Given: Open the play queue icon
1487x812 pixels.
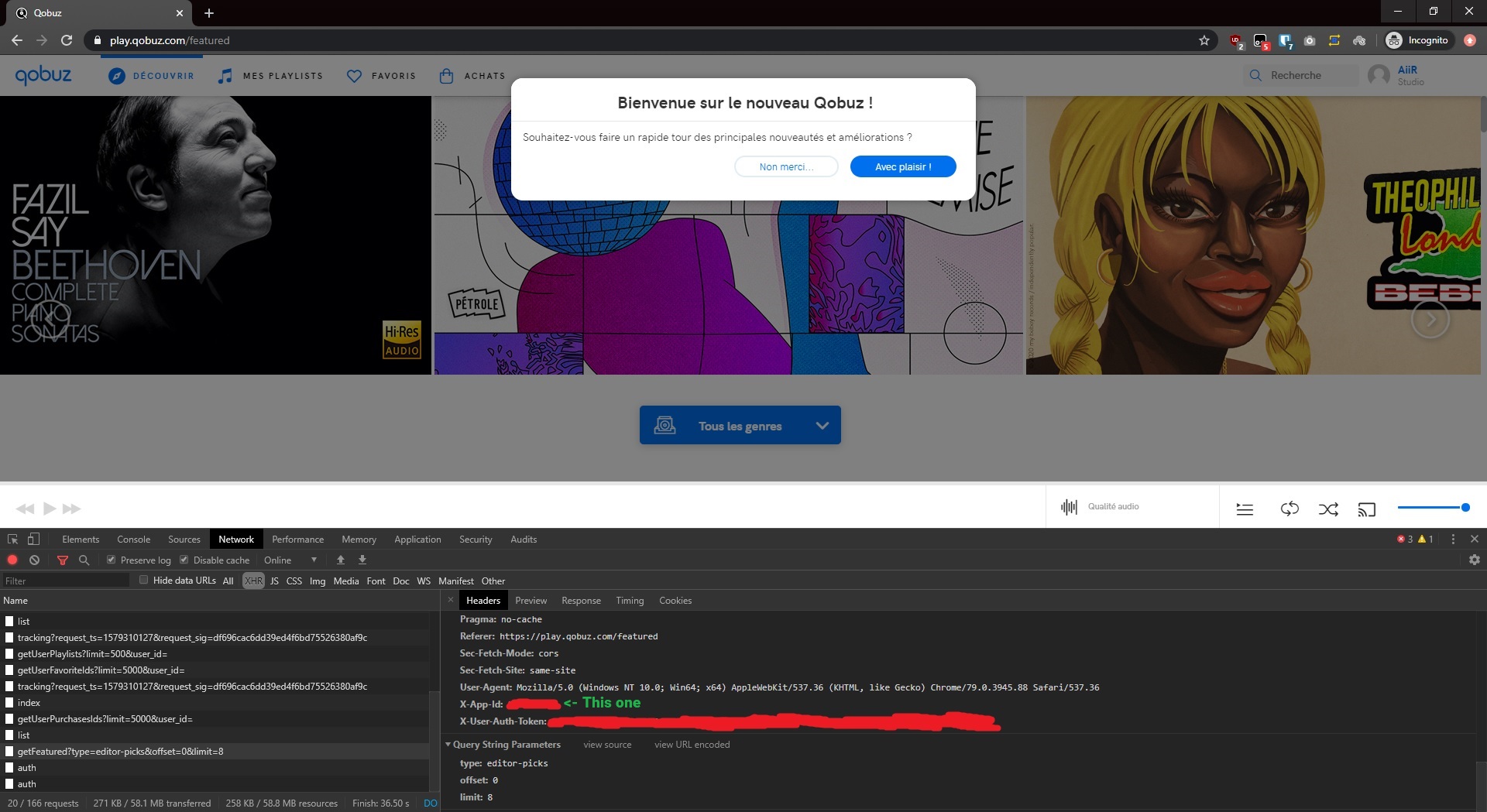Looking at the screenshot, I should [x=1245, y=509].
